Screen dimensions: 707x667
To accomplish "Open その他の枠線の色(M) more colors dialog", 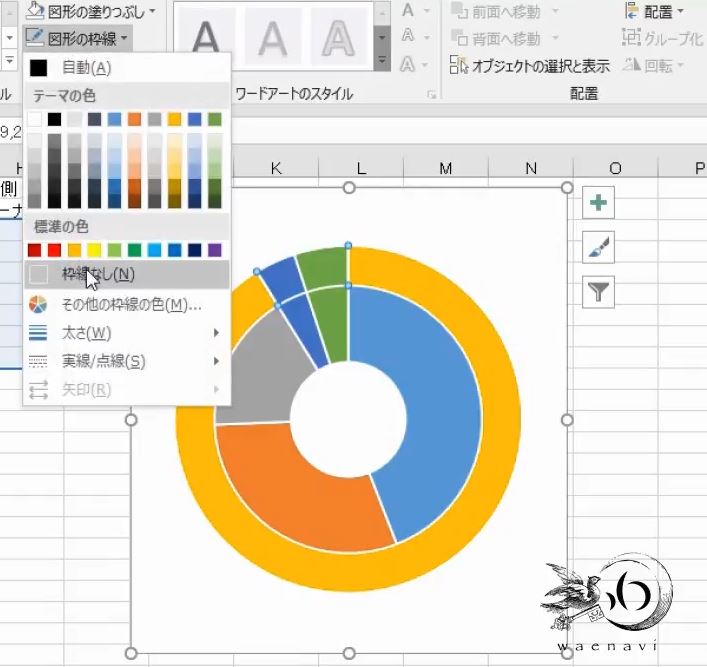I will pos(126,305).
